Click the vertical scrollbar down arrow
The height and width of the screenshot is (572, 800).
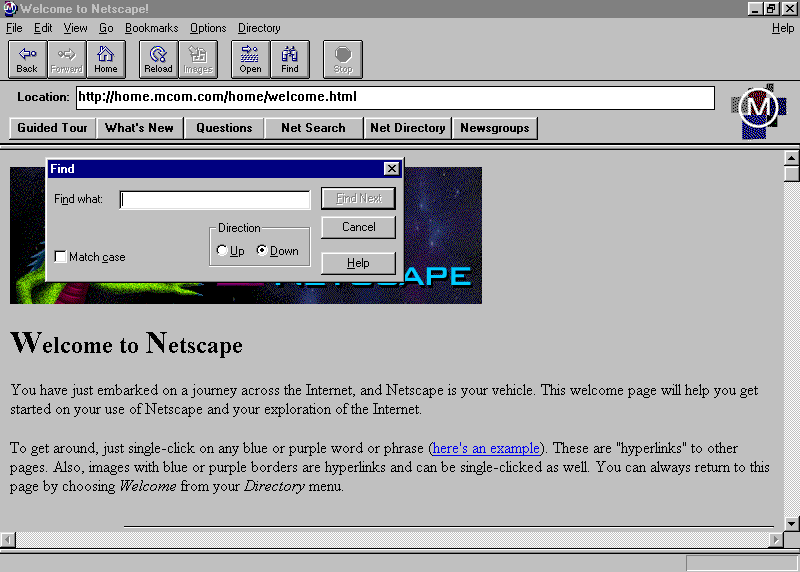(791, 524)
